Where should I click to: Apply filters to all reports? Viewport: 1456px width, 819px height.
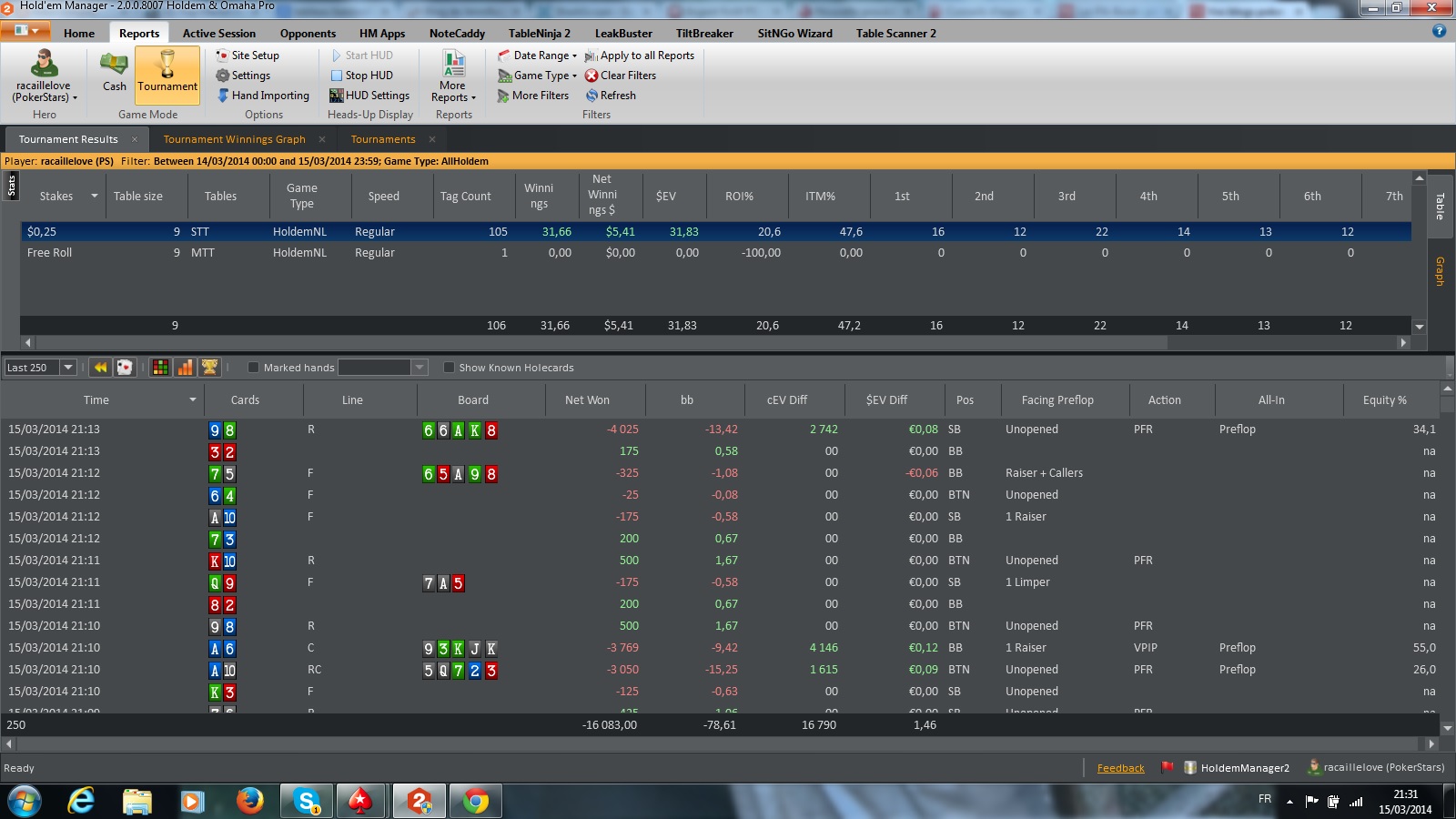[x=639, y=56]
